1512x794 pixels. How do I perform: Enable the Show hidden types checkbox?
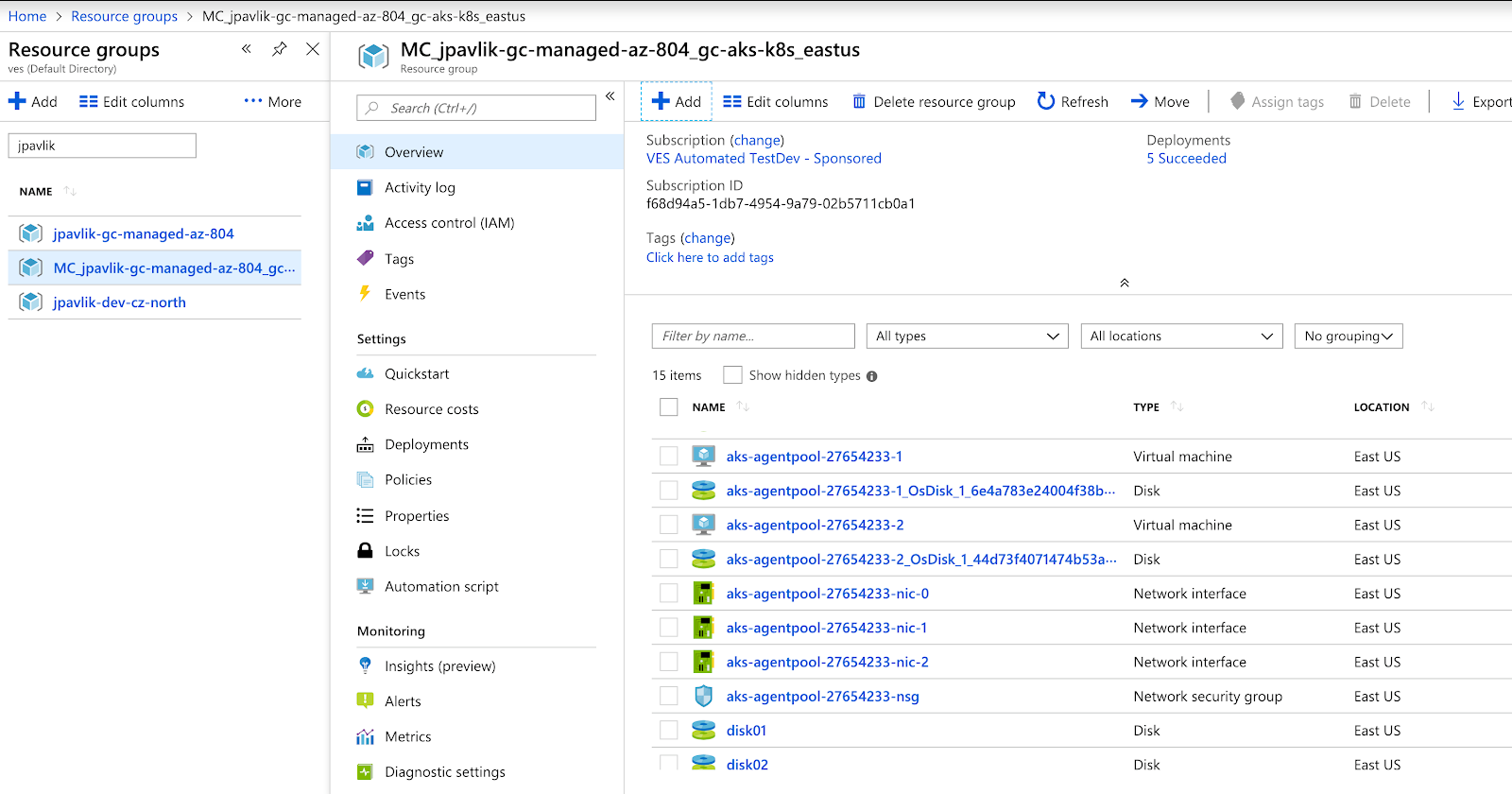click(732, 375)
